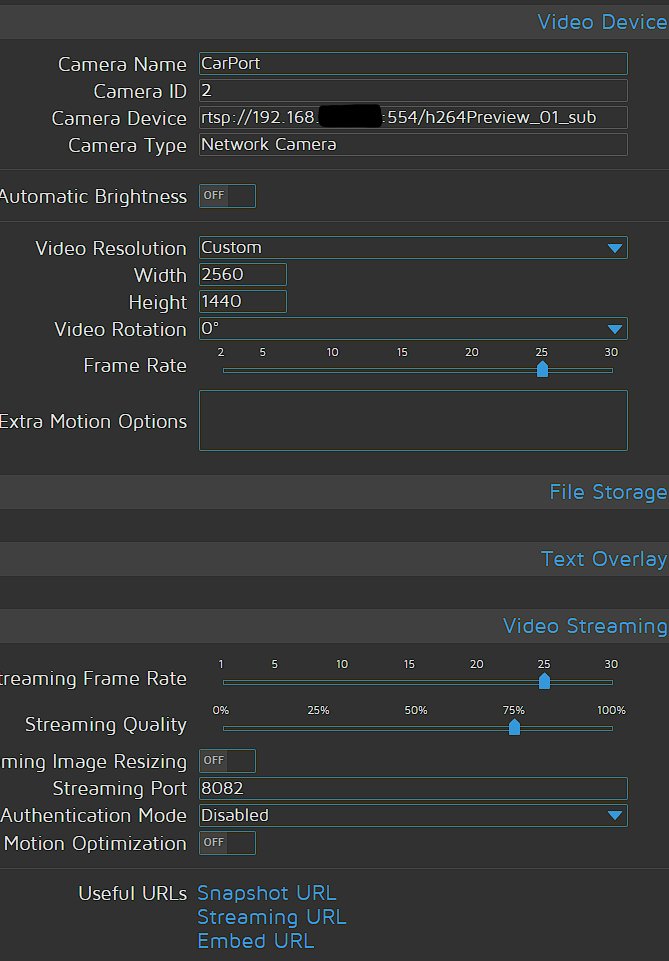Toggle the Automatic Brightness switch
This screenshot has height=961, width=669.
click(227, 196)
